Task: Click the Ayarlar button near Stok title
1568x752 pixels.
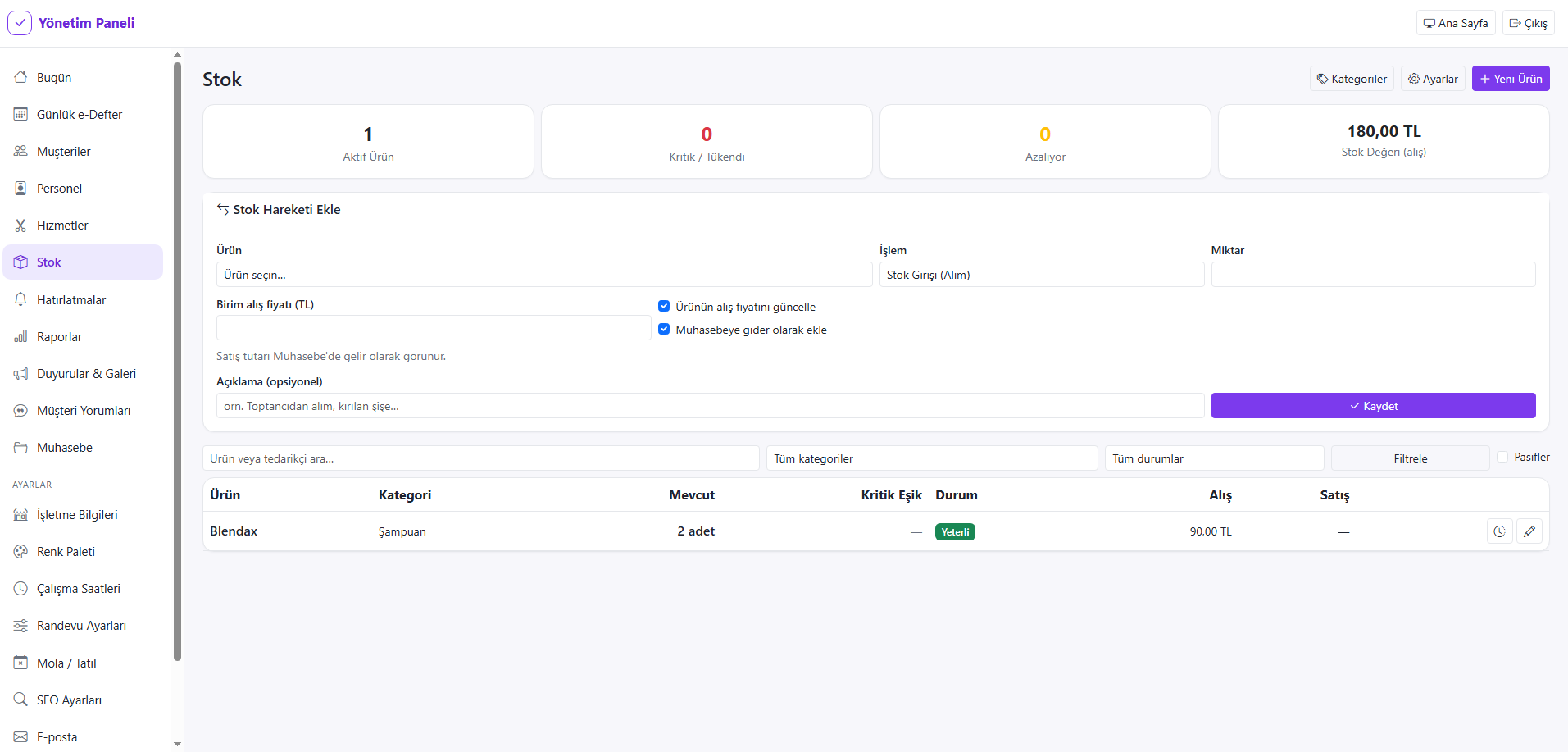Action: click(x=1433, y=79)
